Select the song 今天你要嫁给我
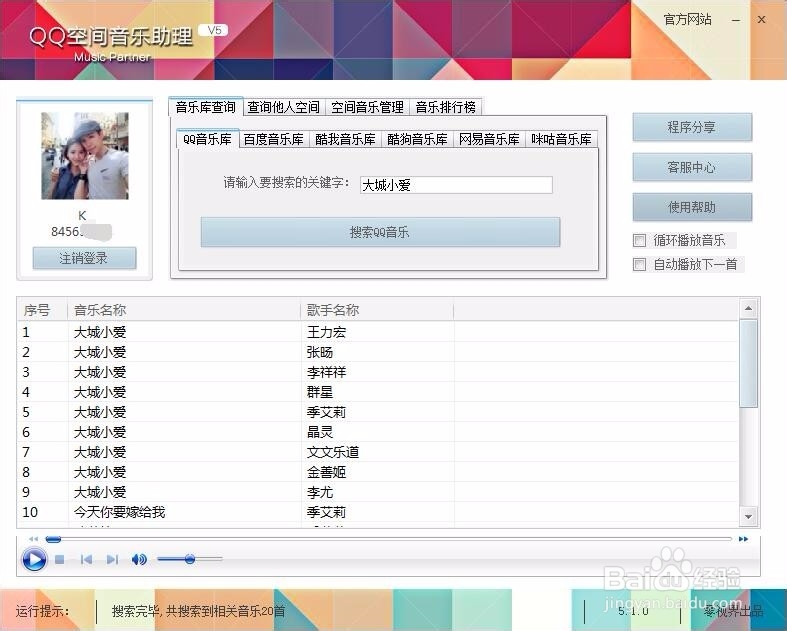Viewport: 787px width, 631px height. 378,512
